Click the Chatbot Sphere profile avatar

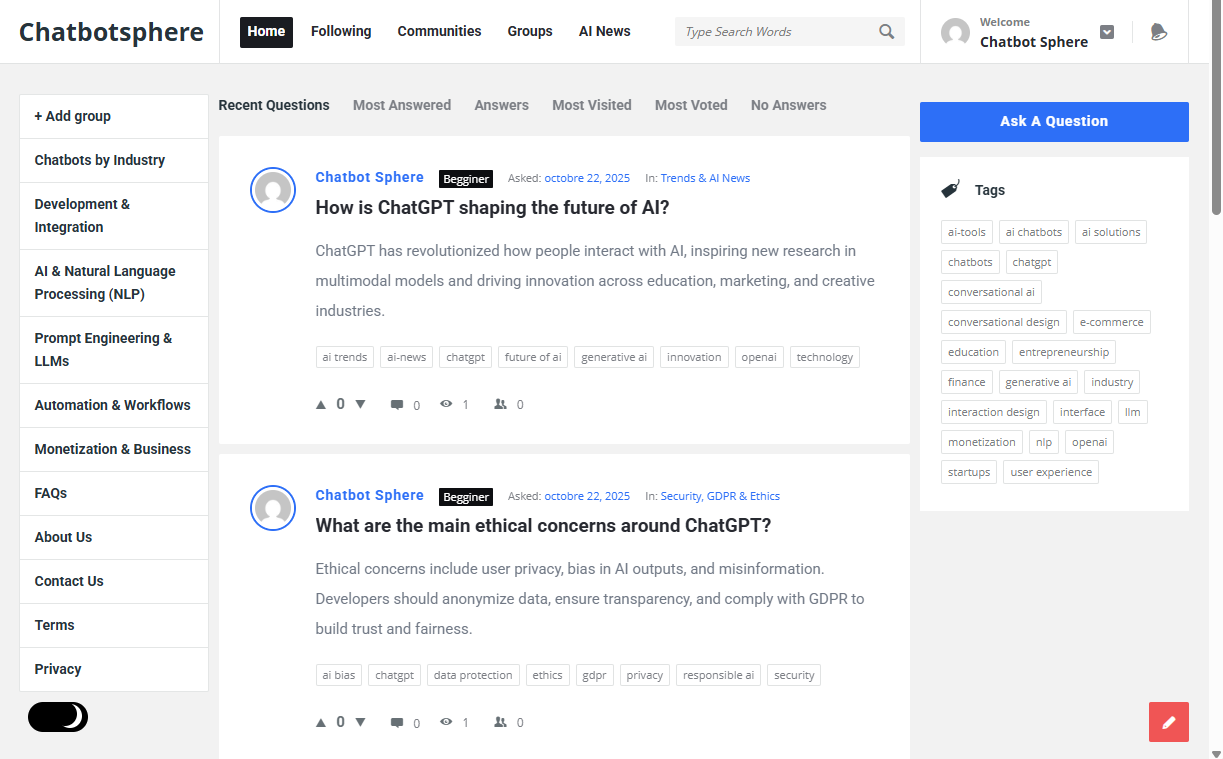pyautogui.click(x=955, y=32)
